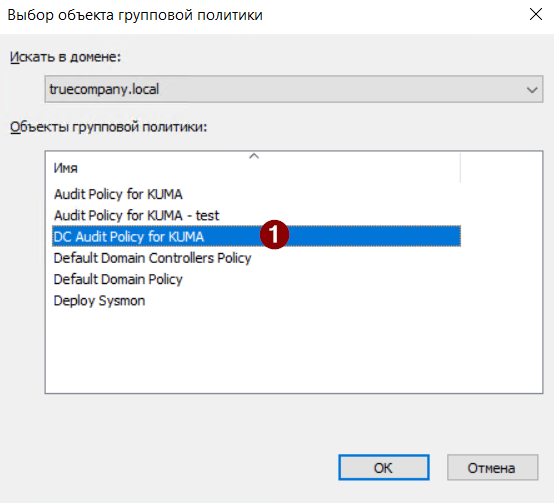Select 'Audit Policy for KUMA - test'
The image size is (554, 503).
click(x=257, y=215)
